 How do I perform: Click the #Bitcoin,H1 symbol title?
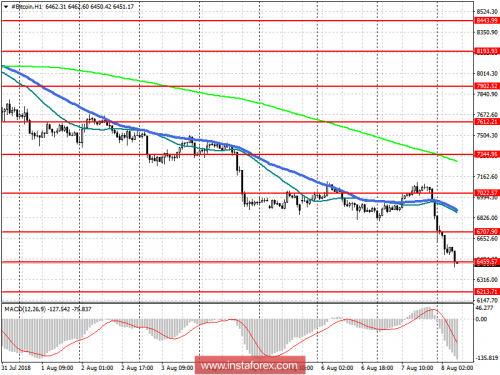click(x=27, y=6)
